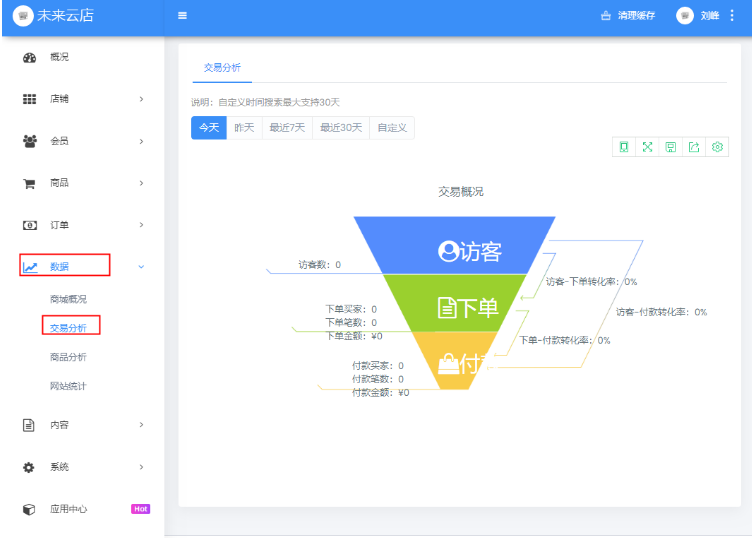This screenshot has width=752, height=538.
Task: Click the blue 访客 funnel segment
Action: [x=454, y=246]
